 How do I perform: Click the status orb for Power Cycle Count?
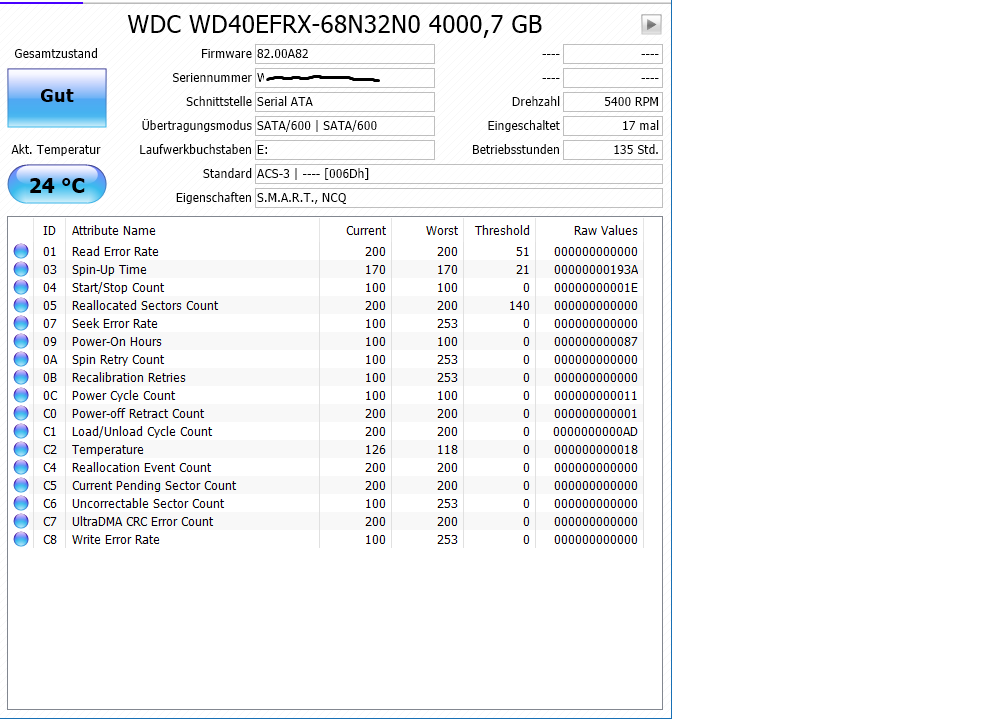(x=21, y=396)
